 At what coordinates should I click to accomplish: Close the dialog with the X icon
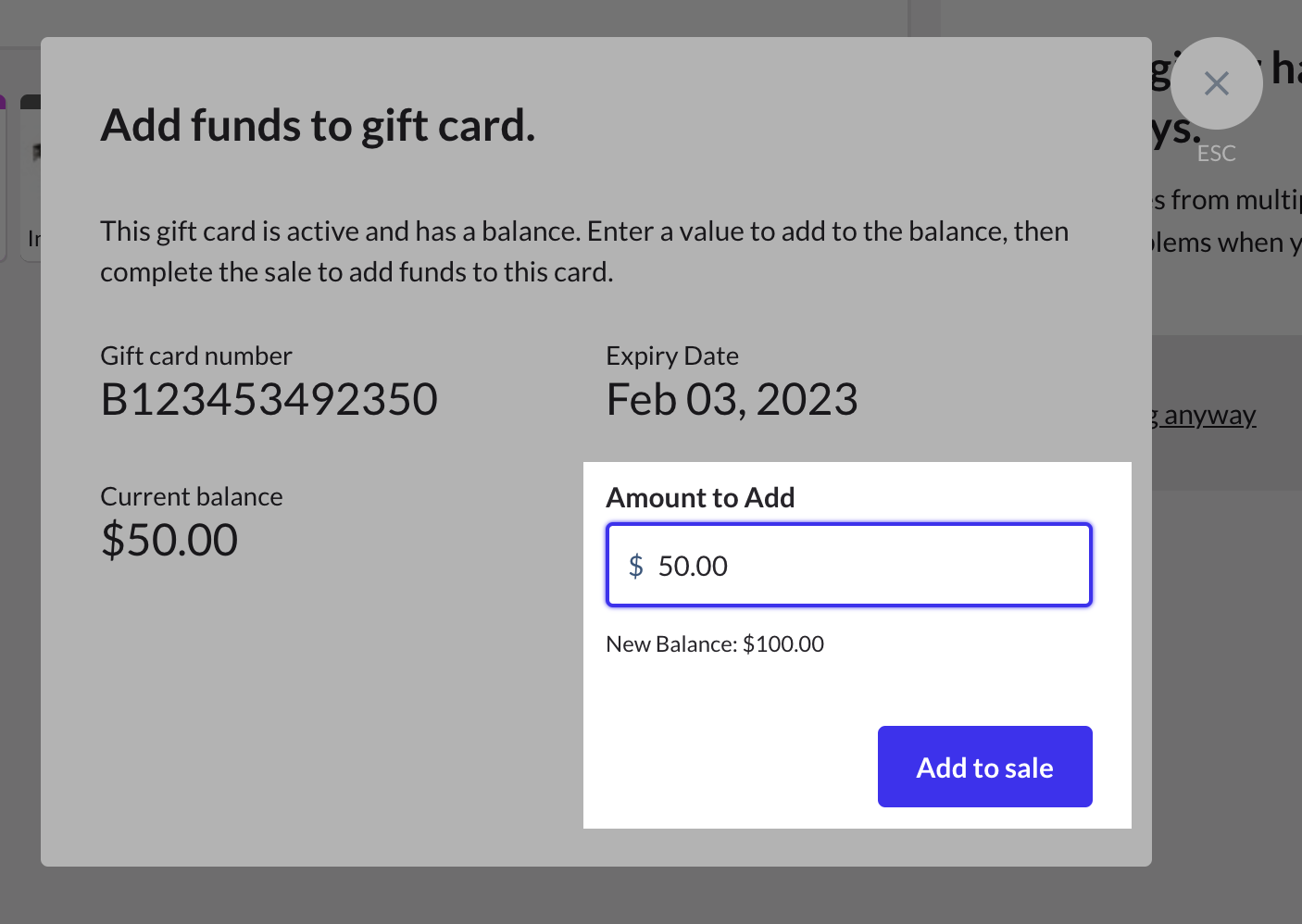tap(1216, 83)
